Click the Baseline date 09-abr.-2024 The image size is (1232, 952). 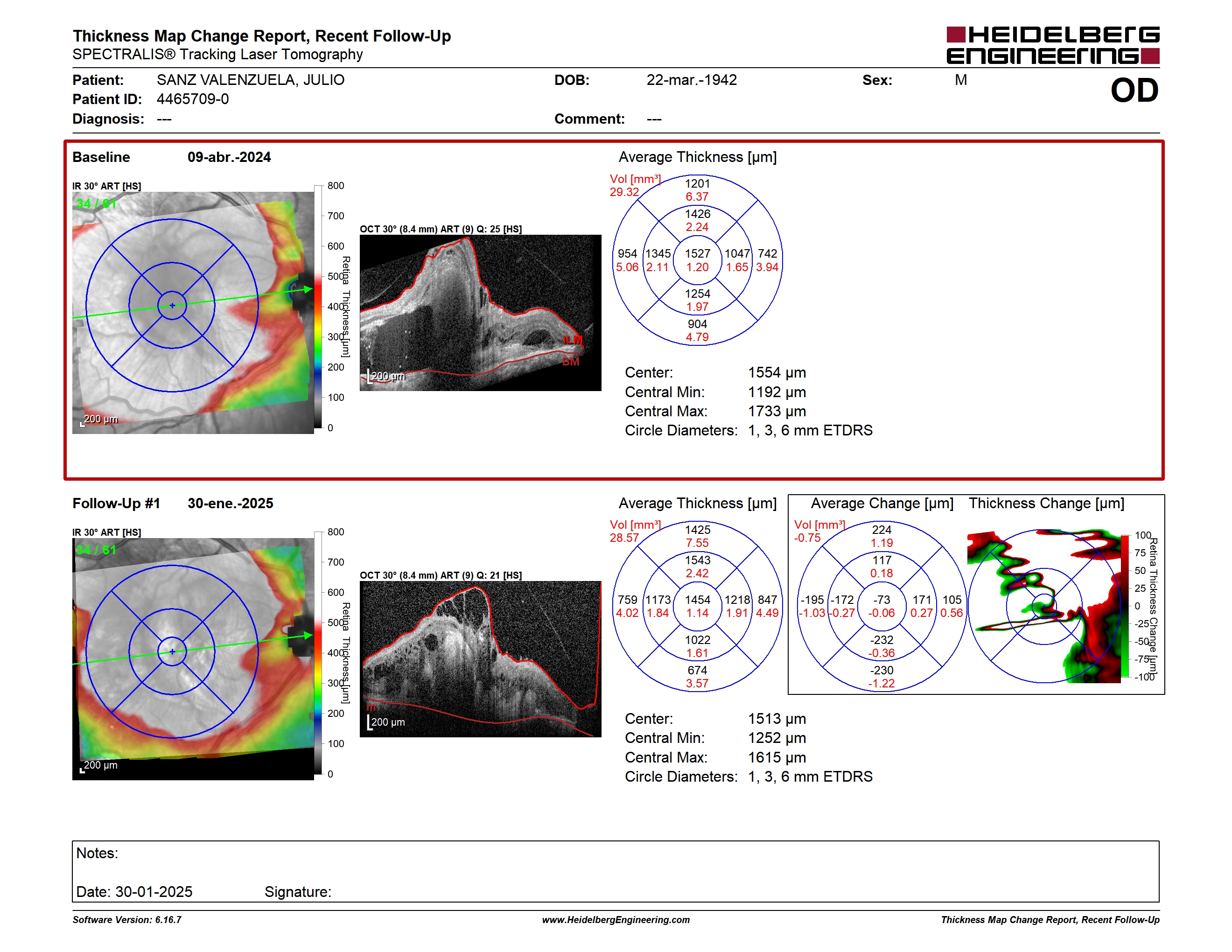click(x=229, y=157)
